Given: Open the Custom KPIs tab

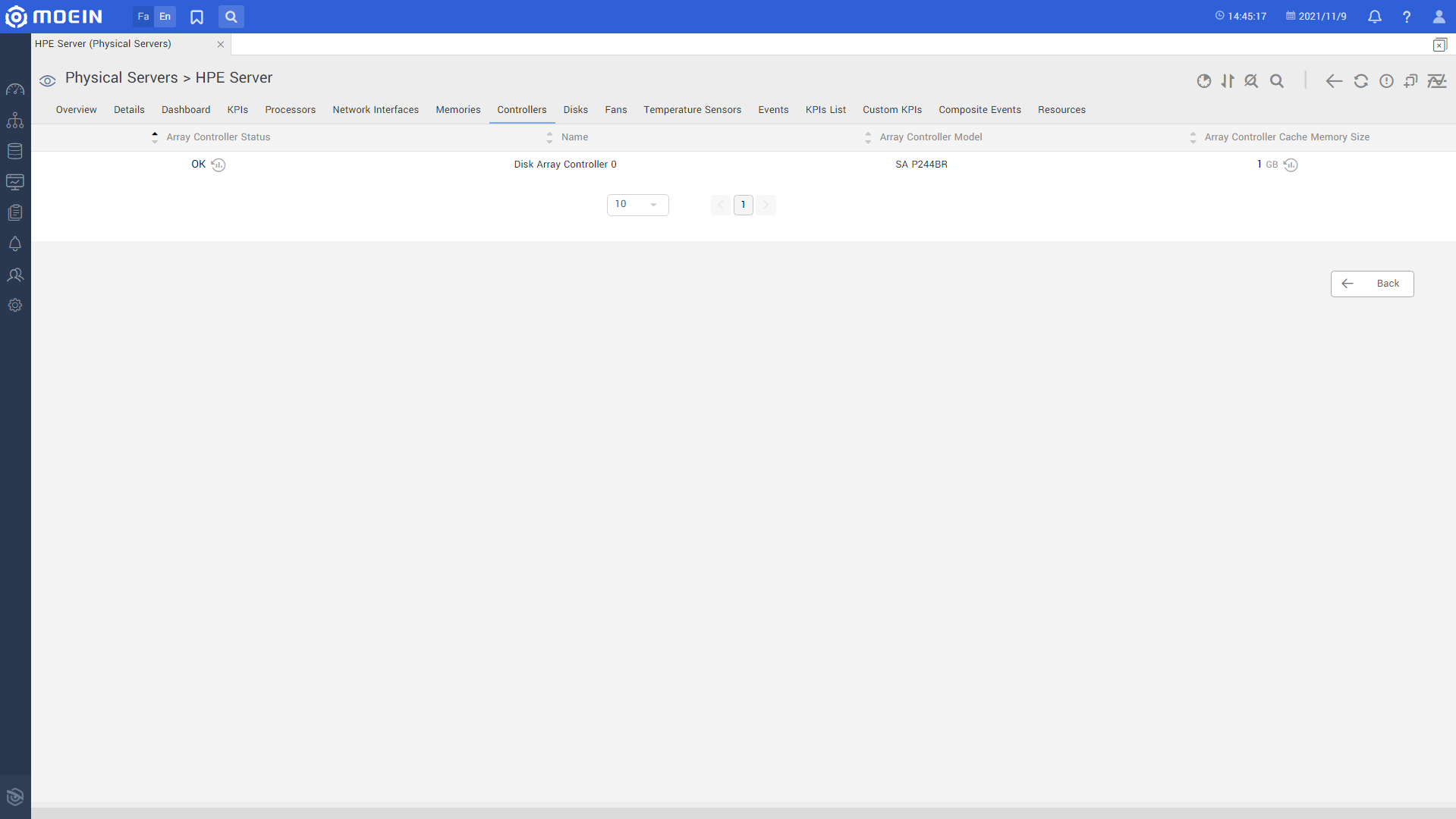Looking at the screenshot, I should (x=892, y=110).
